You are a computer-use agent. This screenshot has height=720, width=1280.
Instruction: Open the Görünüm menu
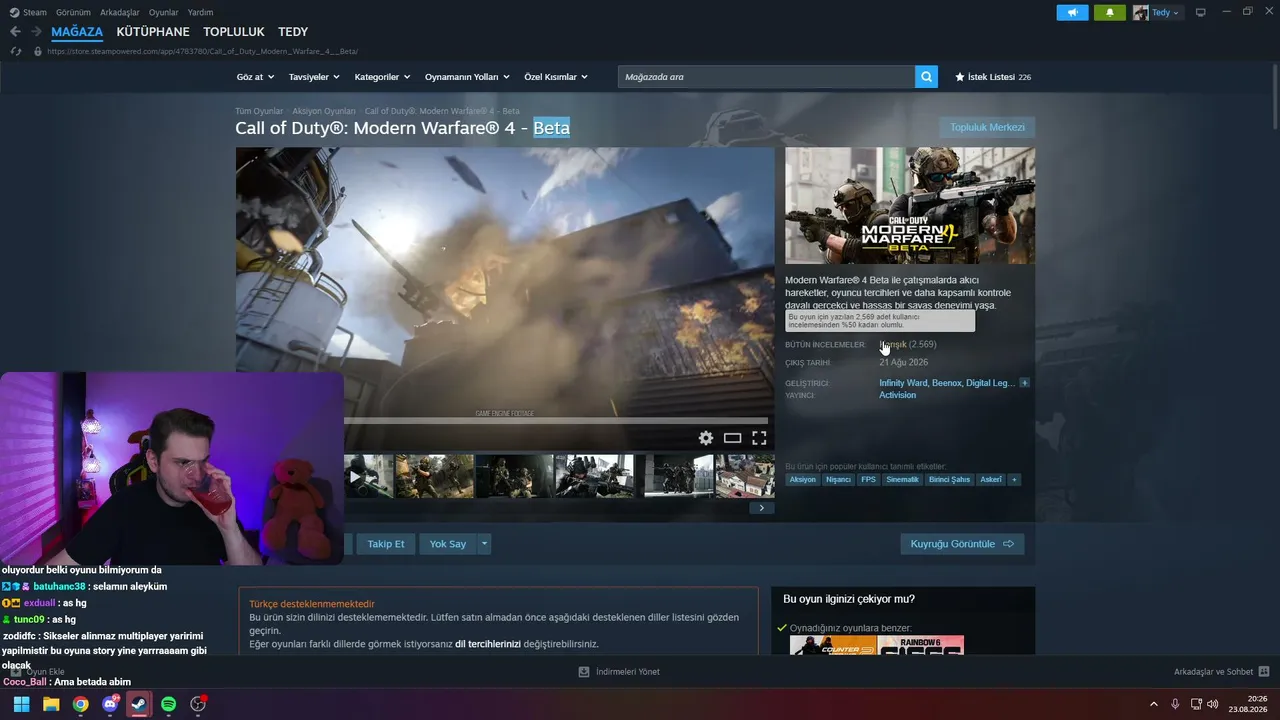(73, 13)
